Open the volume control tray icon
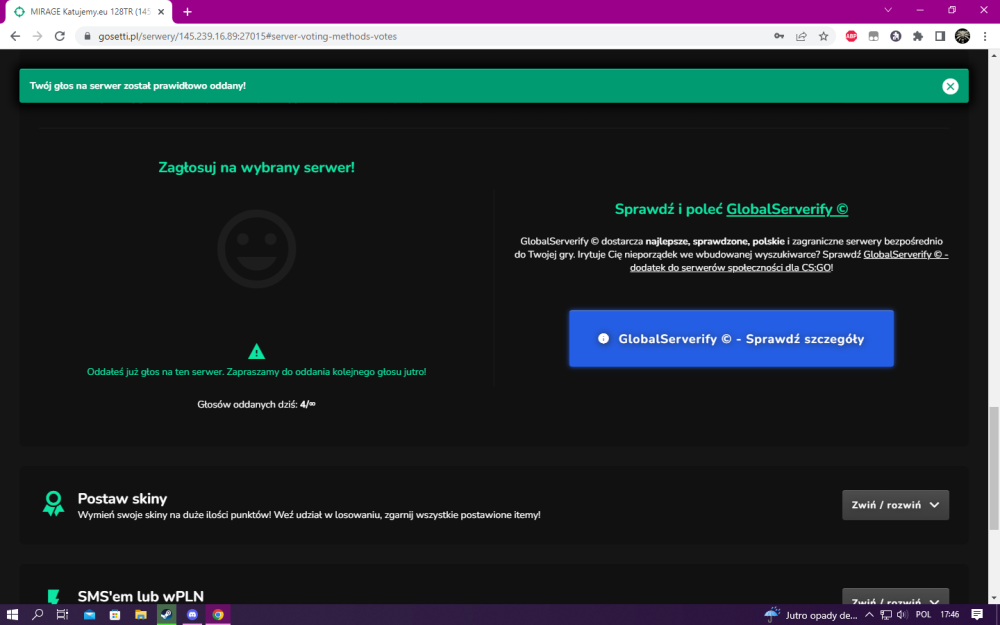Screen dimensions: 1000x625 coord(902,615)
